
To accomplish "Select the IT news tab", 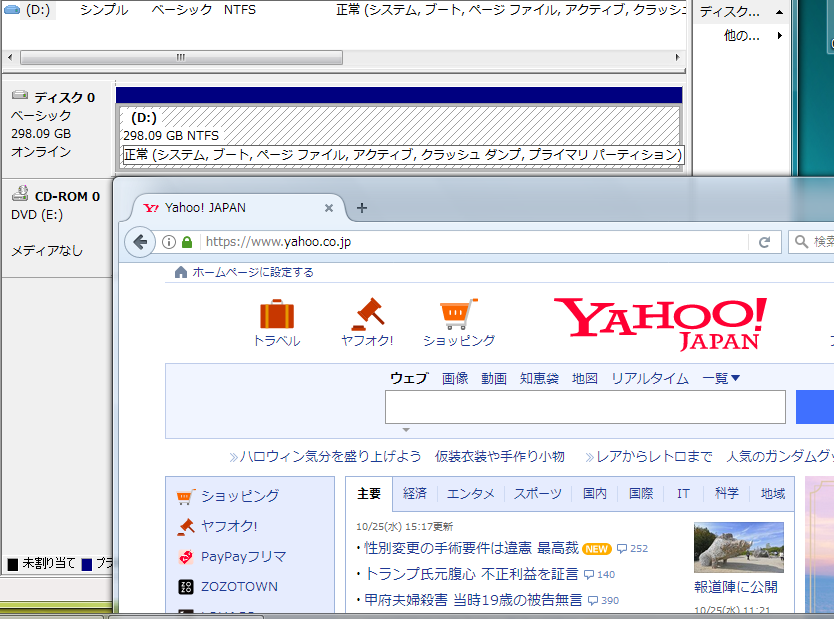I will [683, 494].
